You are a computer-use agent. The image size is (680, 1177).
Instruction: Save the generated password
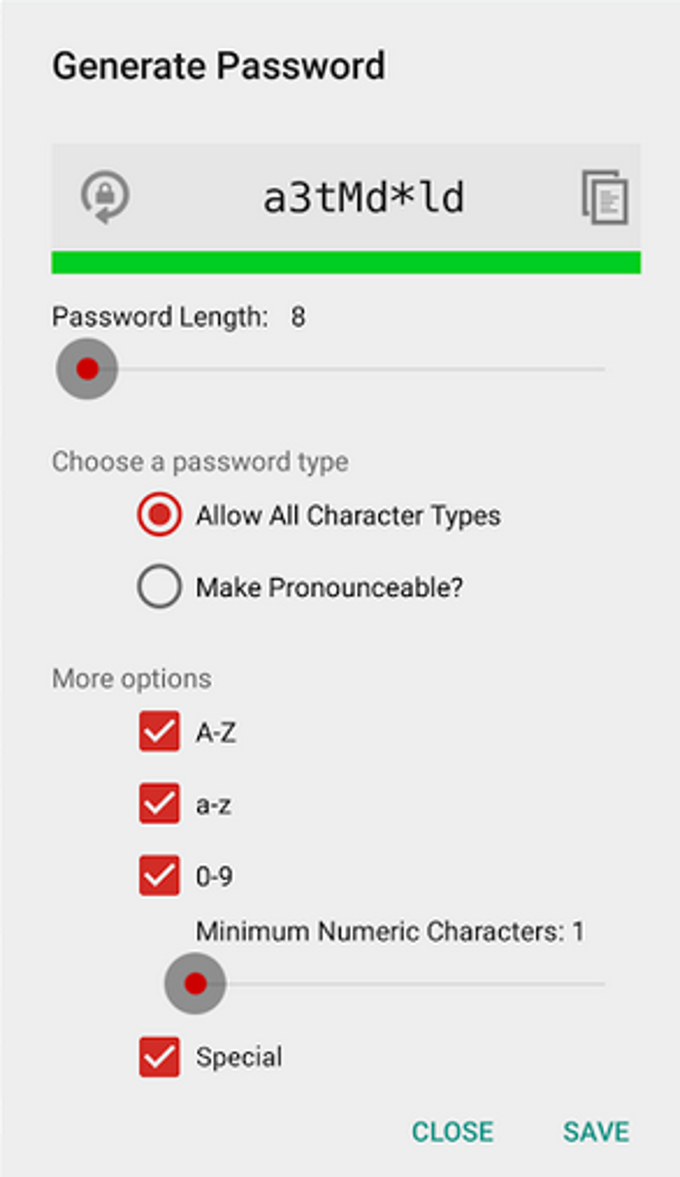(x=596, y=1131)
